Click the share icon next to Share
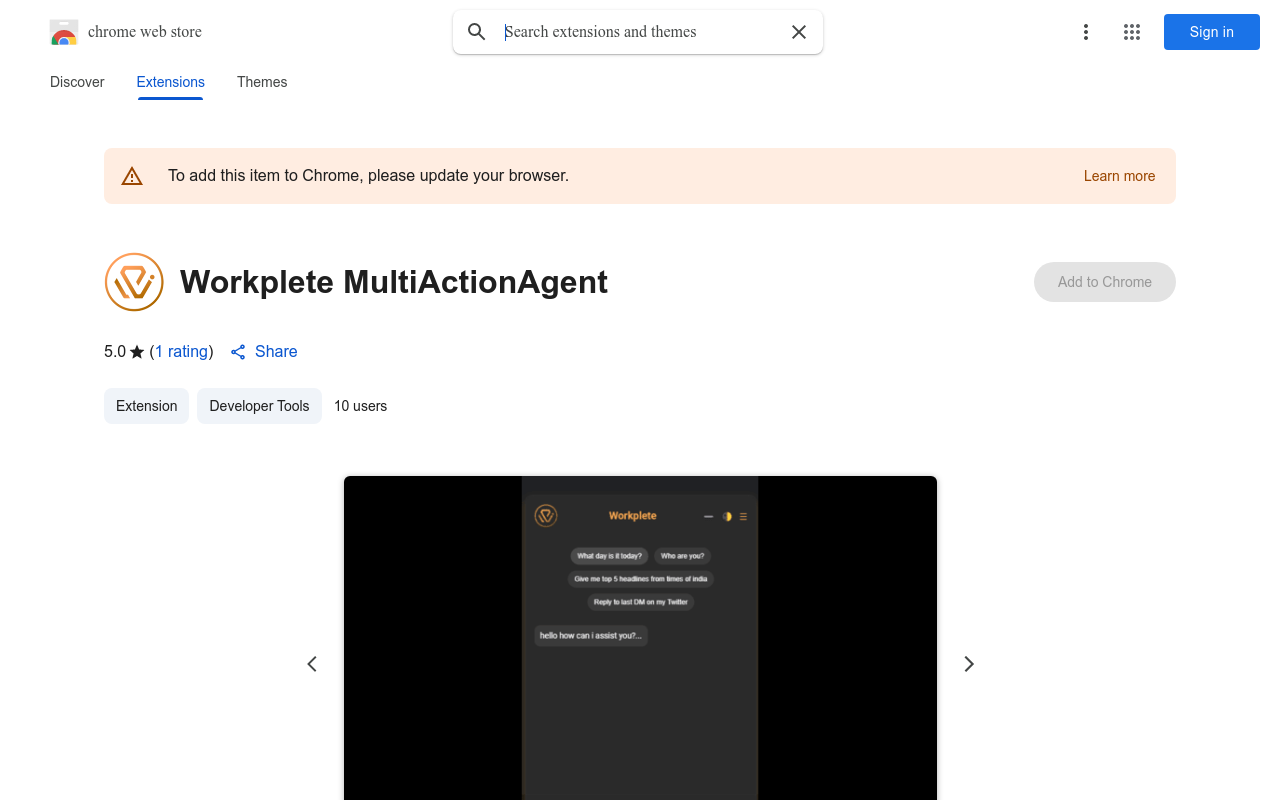1280x800 pixels. (x=238, y=352)
